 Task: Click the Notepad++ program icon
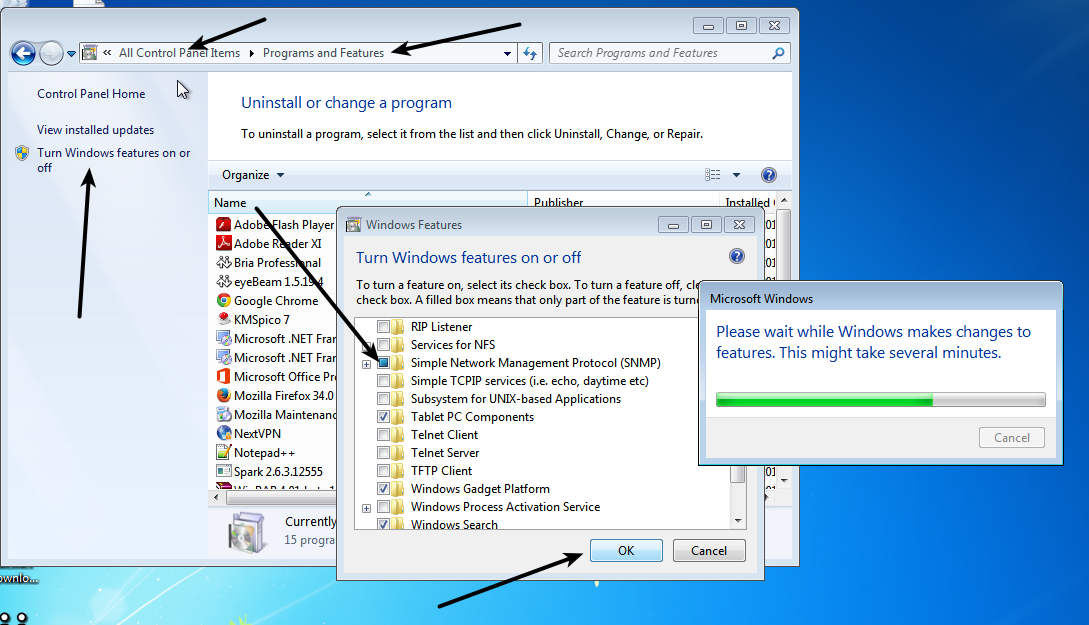[x=224, y=452]
